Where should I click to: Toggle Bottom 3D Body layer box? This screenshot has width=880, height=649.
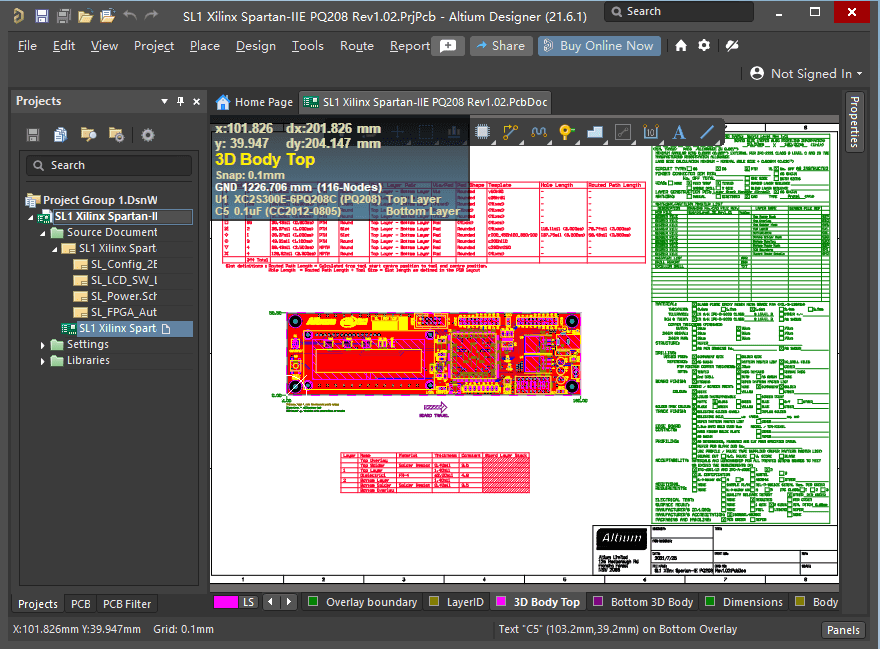pyautogui.click(x=598, y=602)
